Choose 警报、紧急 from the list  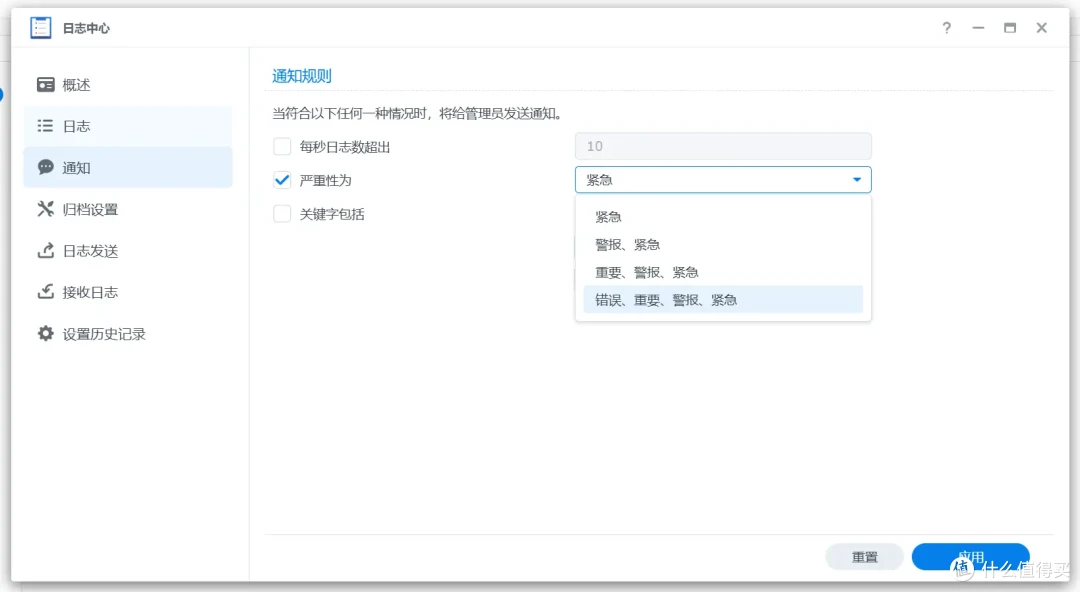(723, 245)
